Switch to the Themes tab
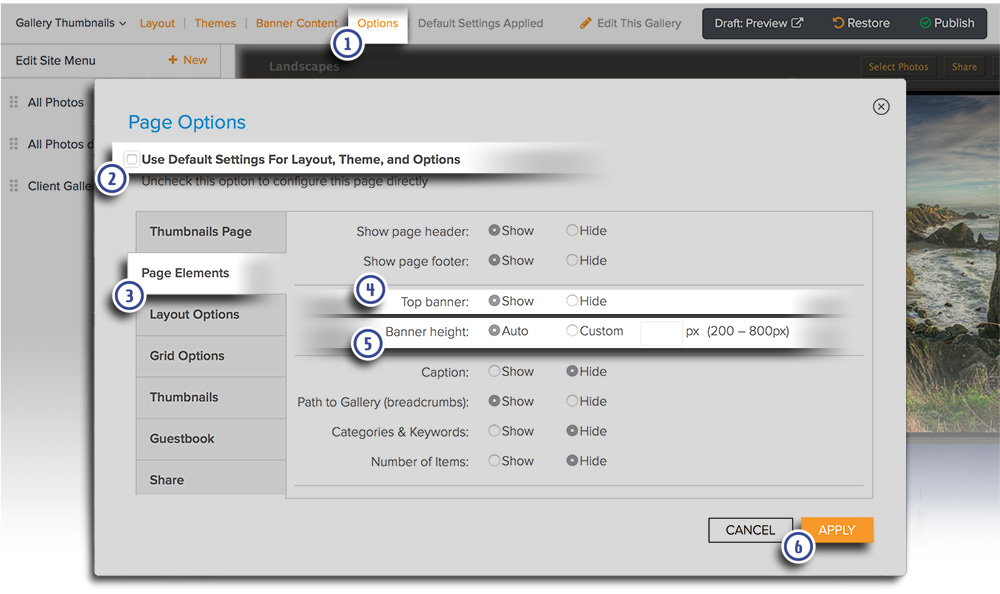This screenshot has width=1000, height=594. click(x=215, y=24)
